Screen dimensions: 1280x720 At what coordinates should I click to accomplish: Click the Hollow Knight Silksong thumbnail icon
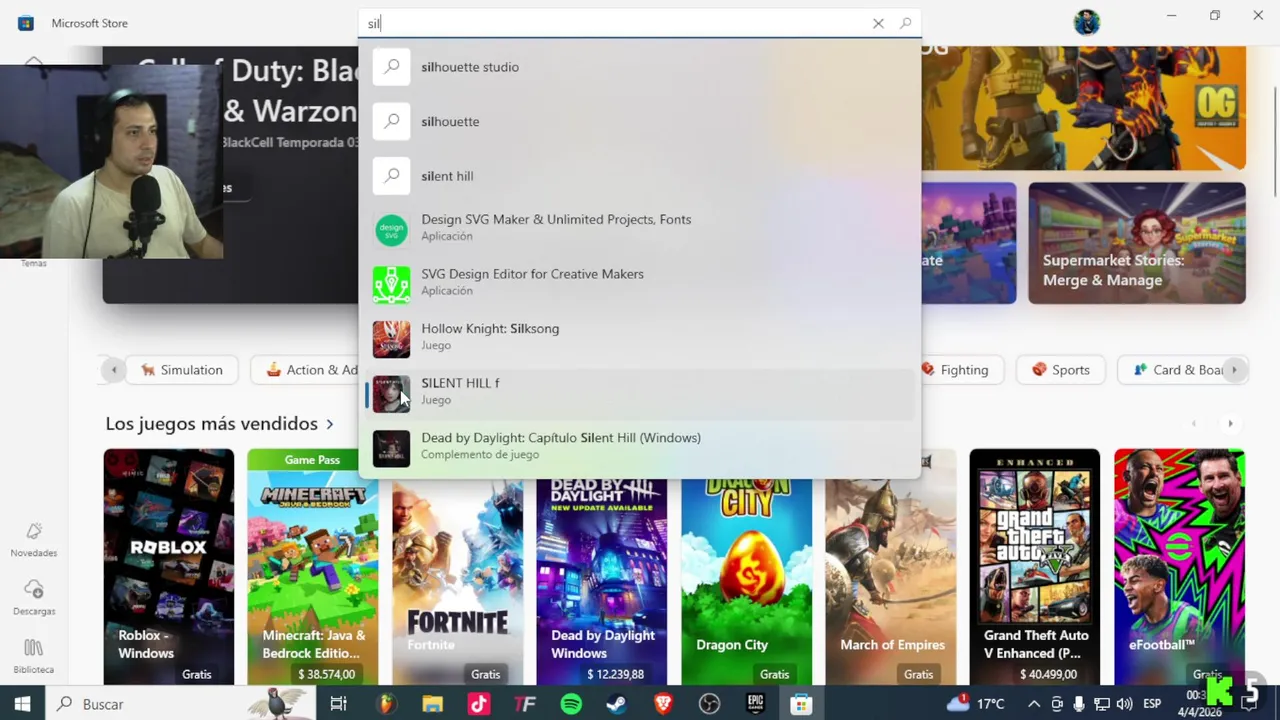coord(391,339)
